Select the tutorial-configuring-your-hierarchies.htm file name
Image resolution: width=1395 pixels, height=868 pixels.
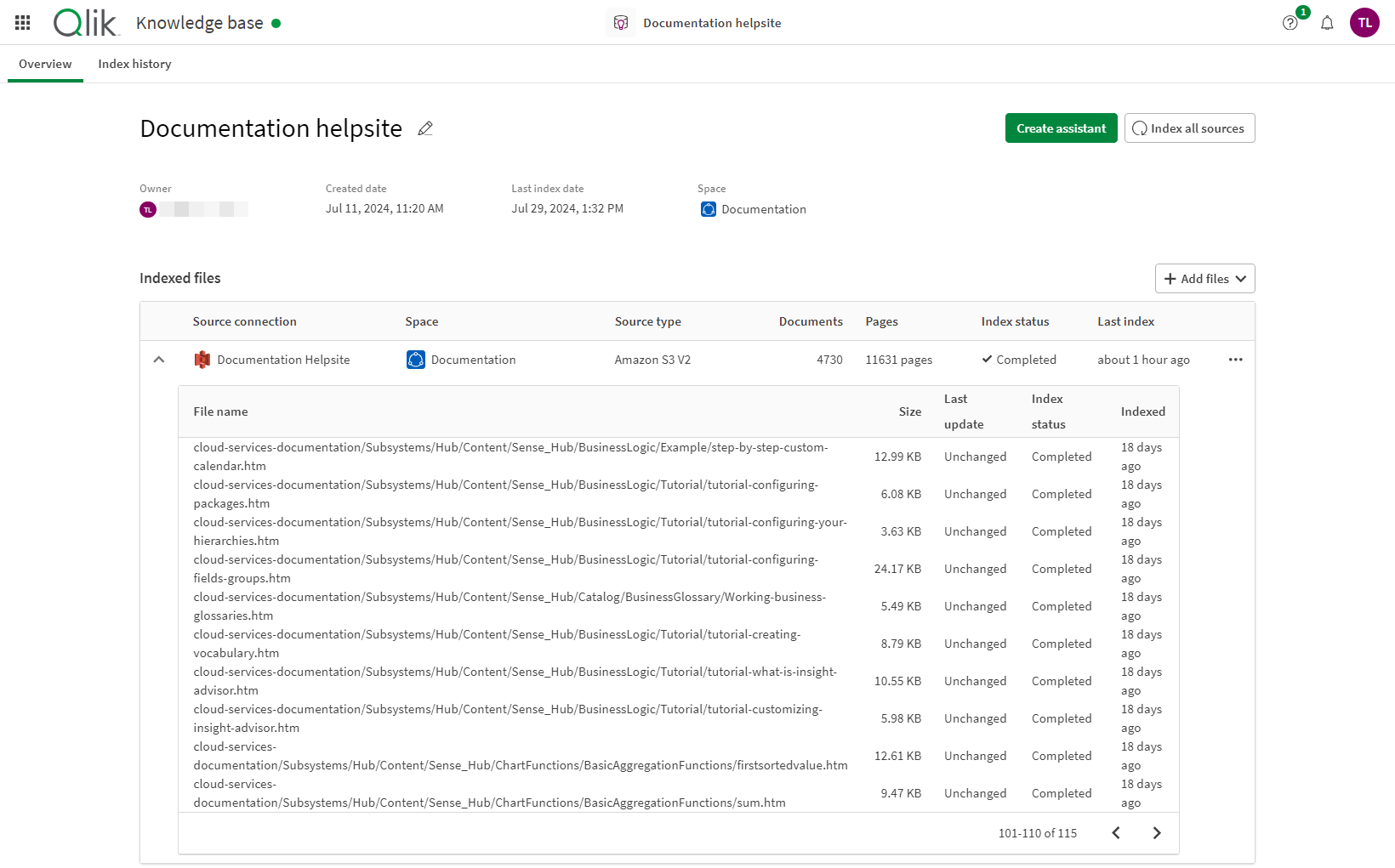pyautogui.click(x=520, y=531)
